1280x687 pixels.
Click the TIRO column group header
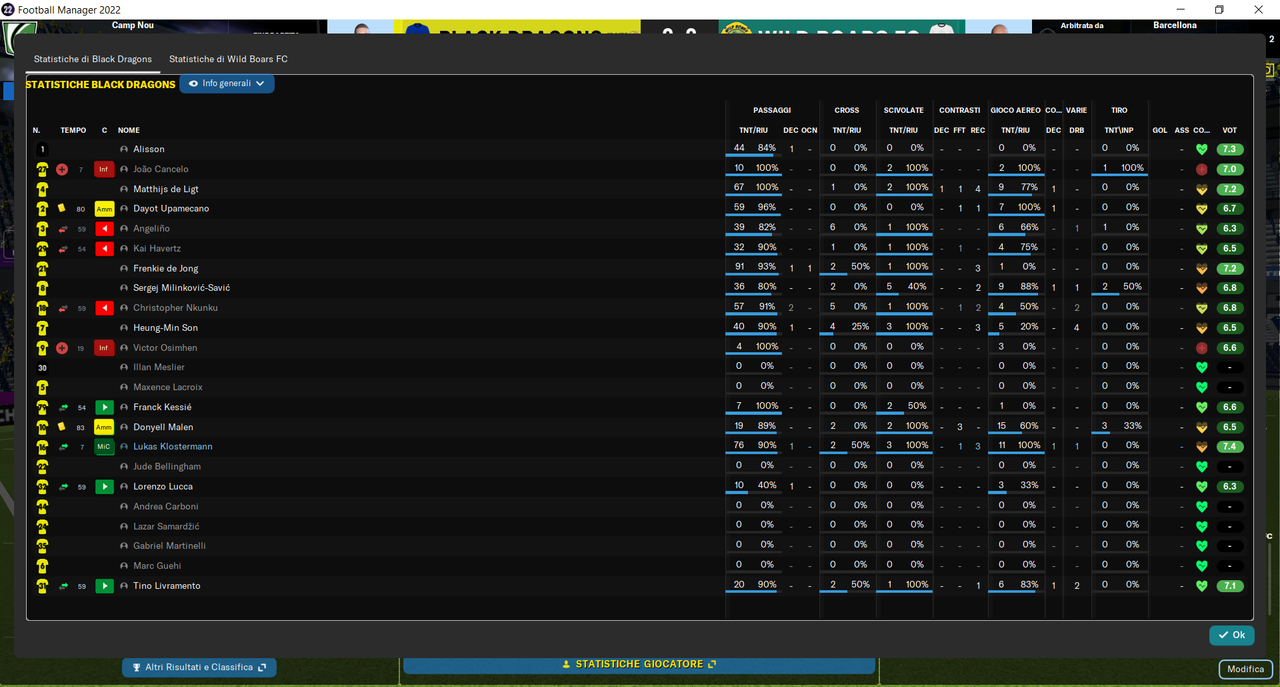coord(1119,110)
